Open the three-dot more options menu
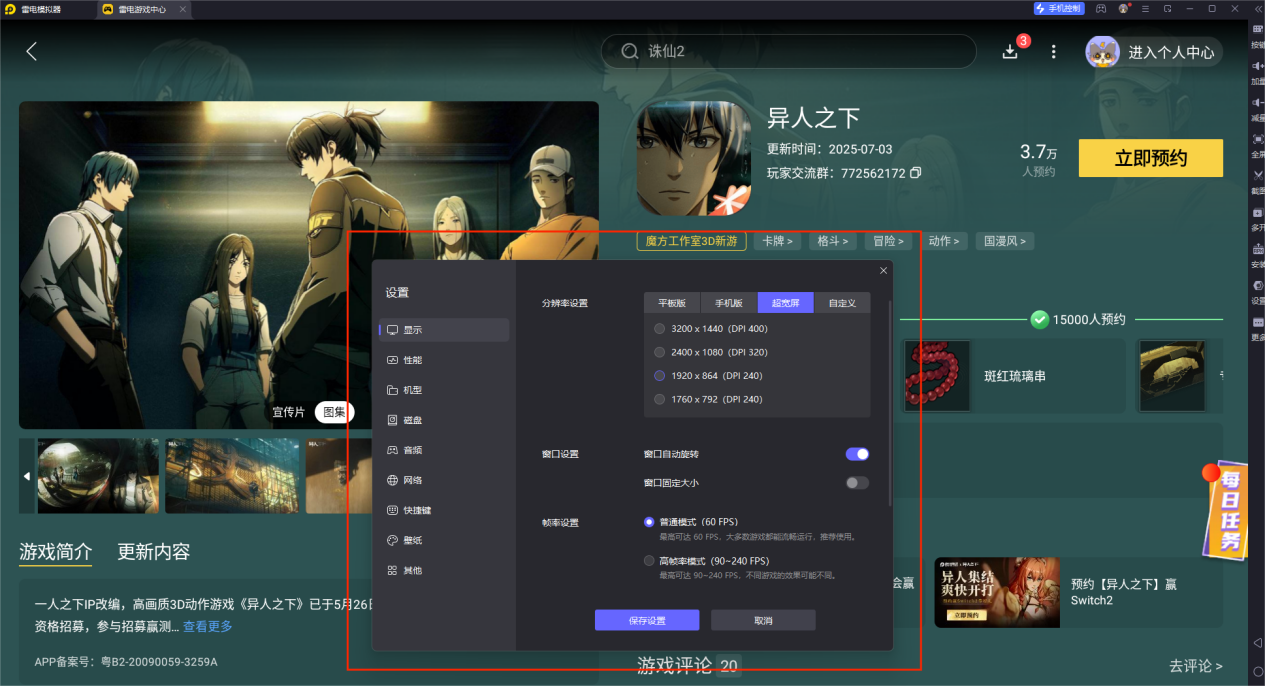This screenshot has width=1265, height=686. click(x=1053, y=51)
